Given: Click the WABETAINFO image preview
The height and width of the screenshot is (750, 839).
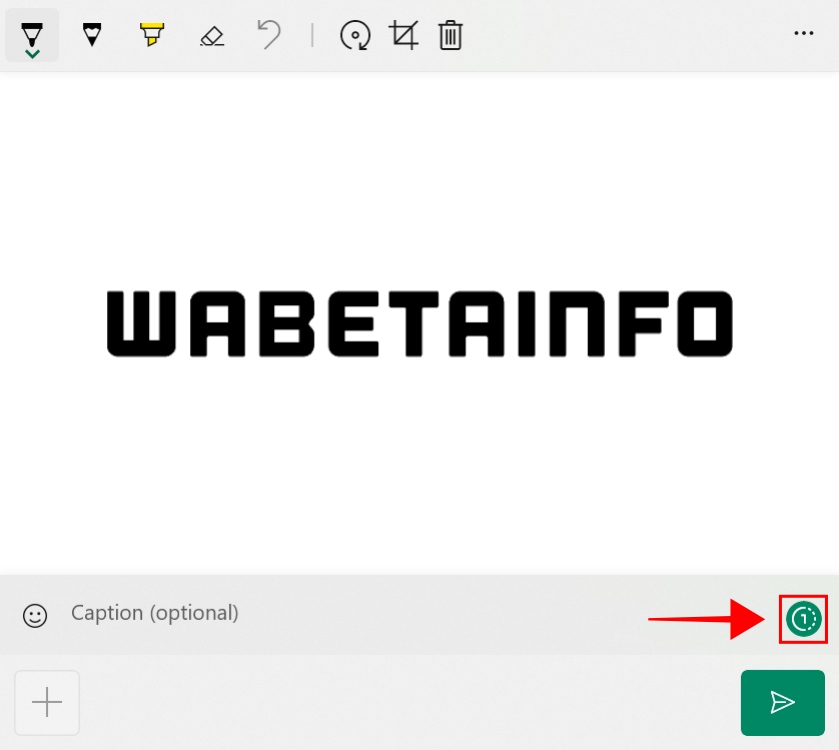Looking at the screenshot, I should coord(420,324).
